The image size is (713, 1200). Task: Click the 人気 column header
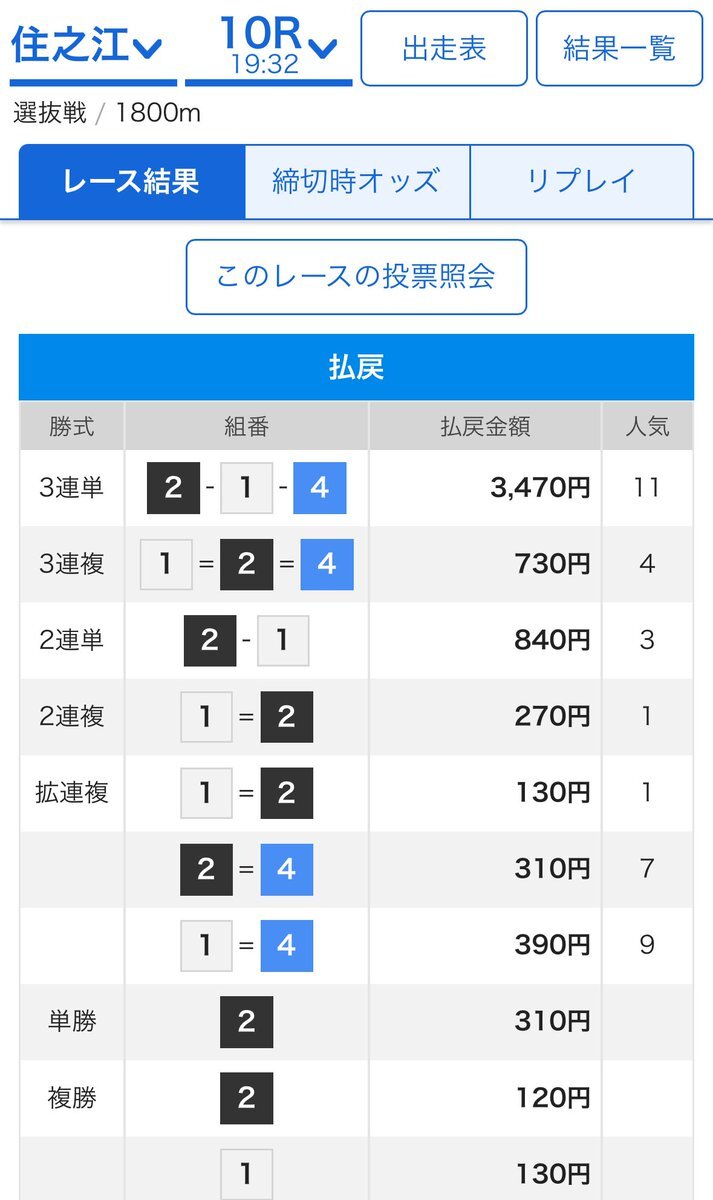pyautogui.click(x=647, y=426)
